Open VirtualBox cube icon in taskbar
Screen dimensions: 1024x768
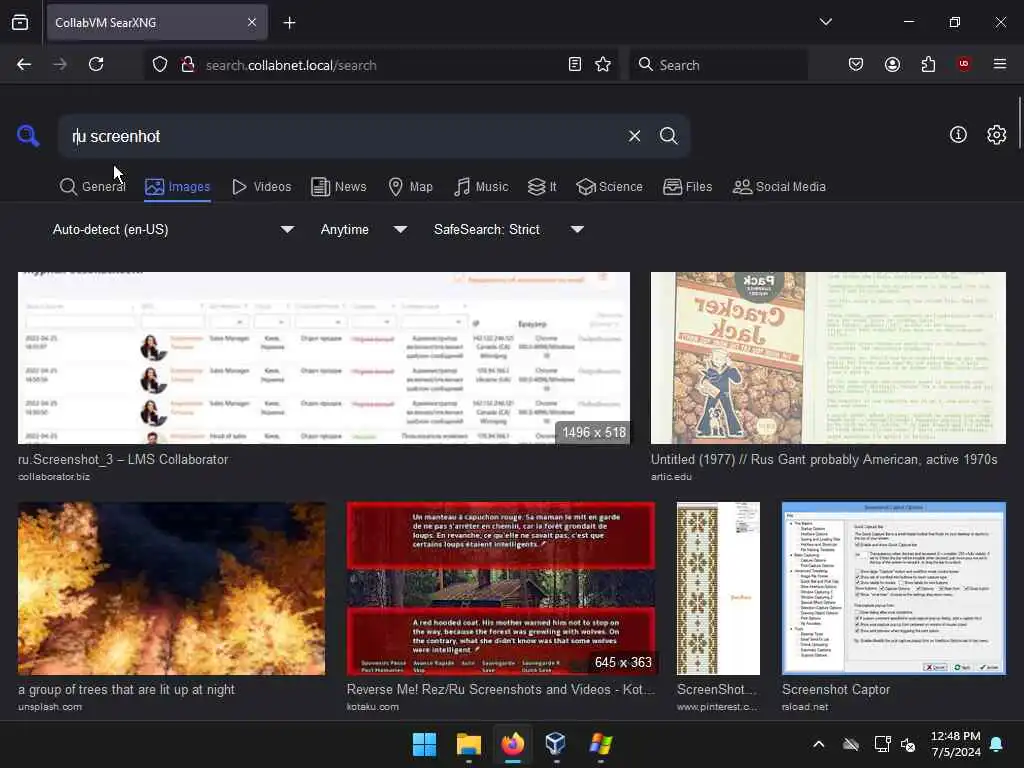click(556, 744)
